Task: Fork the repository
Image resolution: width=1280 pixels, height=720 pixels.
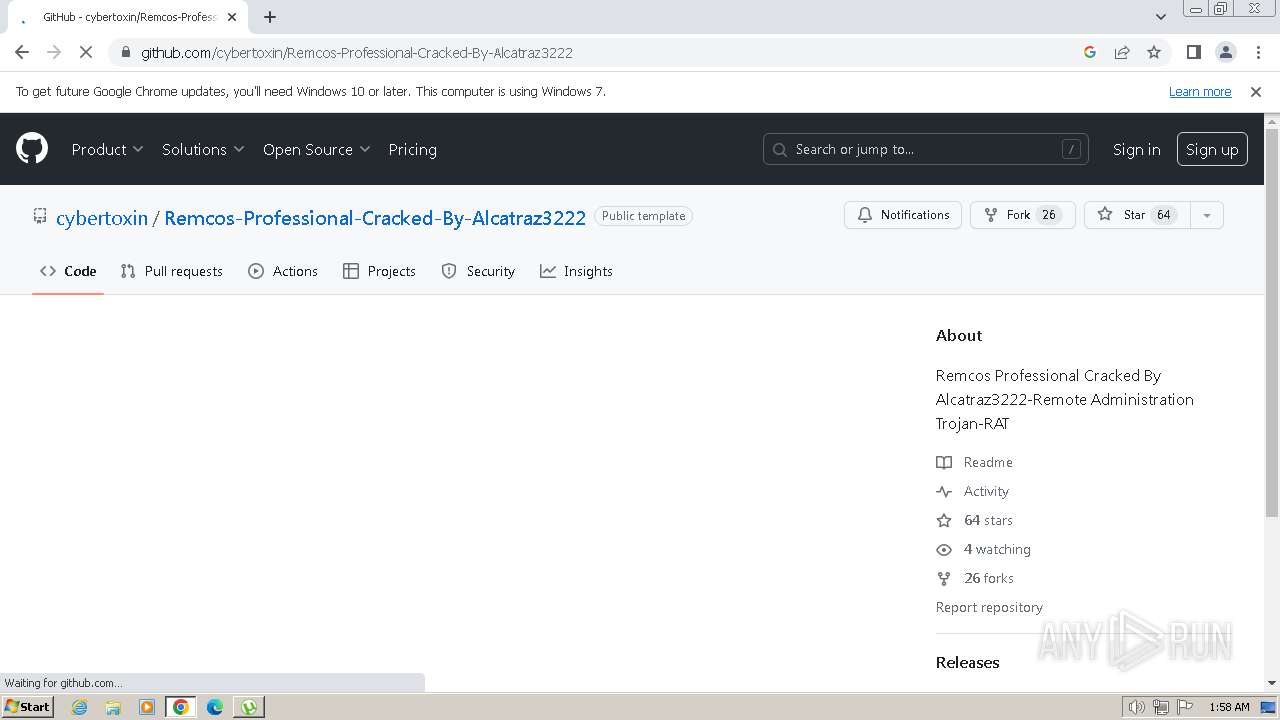Action: [x=1022, y=215]
